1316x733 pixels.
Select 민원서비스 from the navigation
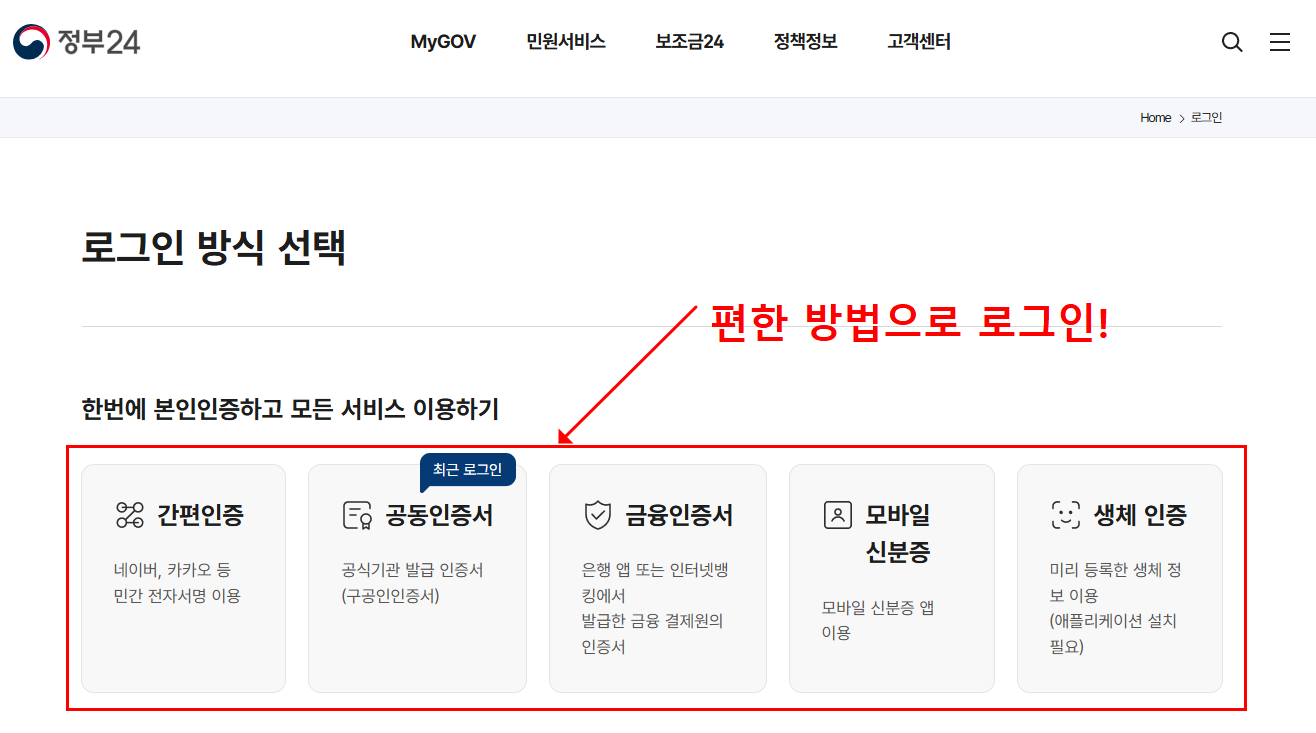pyautogui.click(x=565, y=42)
